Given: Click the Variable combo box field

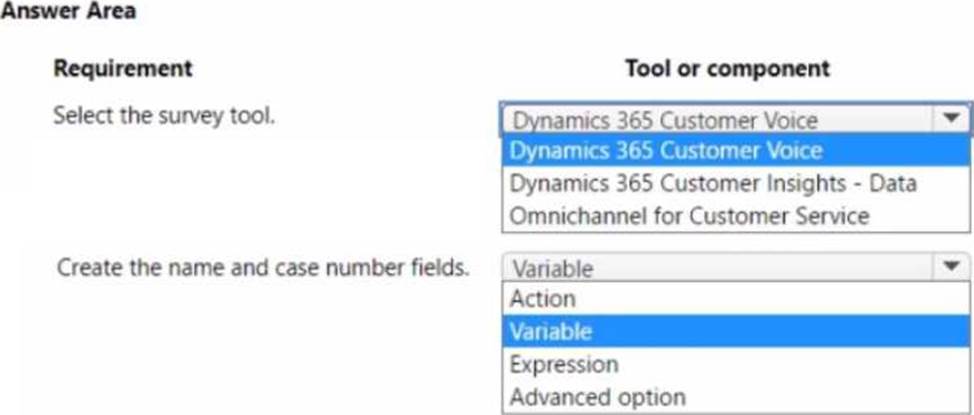Looking at the screenshot, I should [735, 267].
